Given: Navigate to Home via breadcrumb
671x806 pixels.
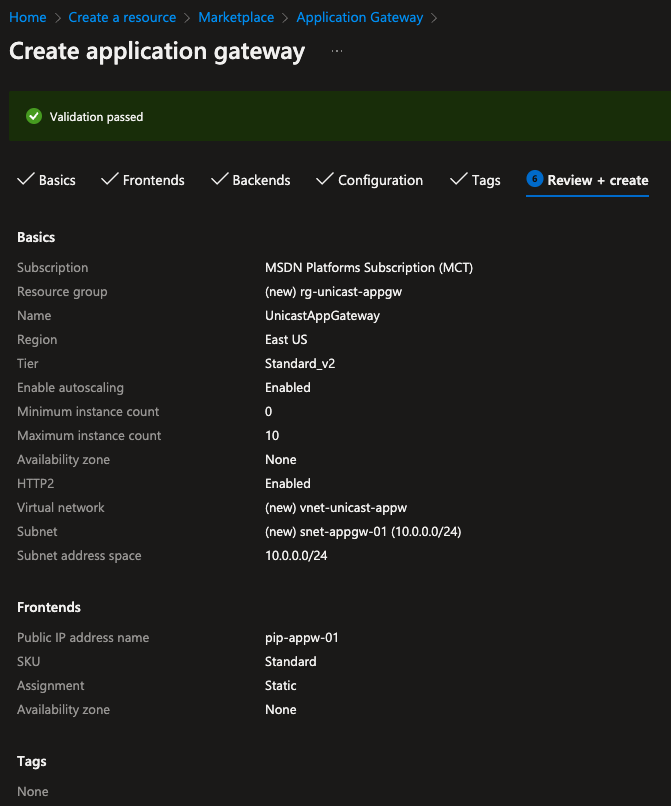Looking at the screenshot, I should pos(28,18).
